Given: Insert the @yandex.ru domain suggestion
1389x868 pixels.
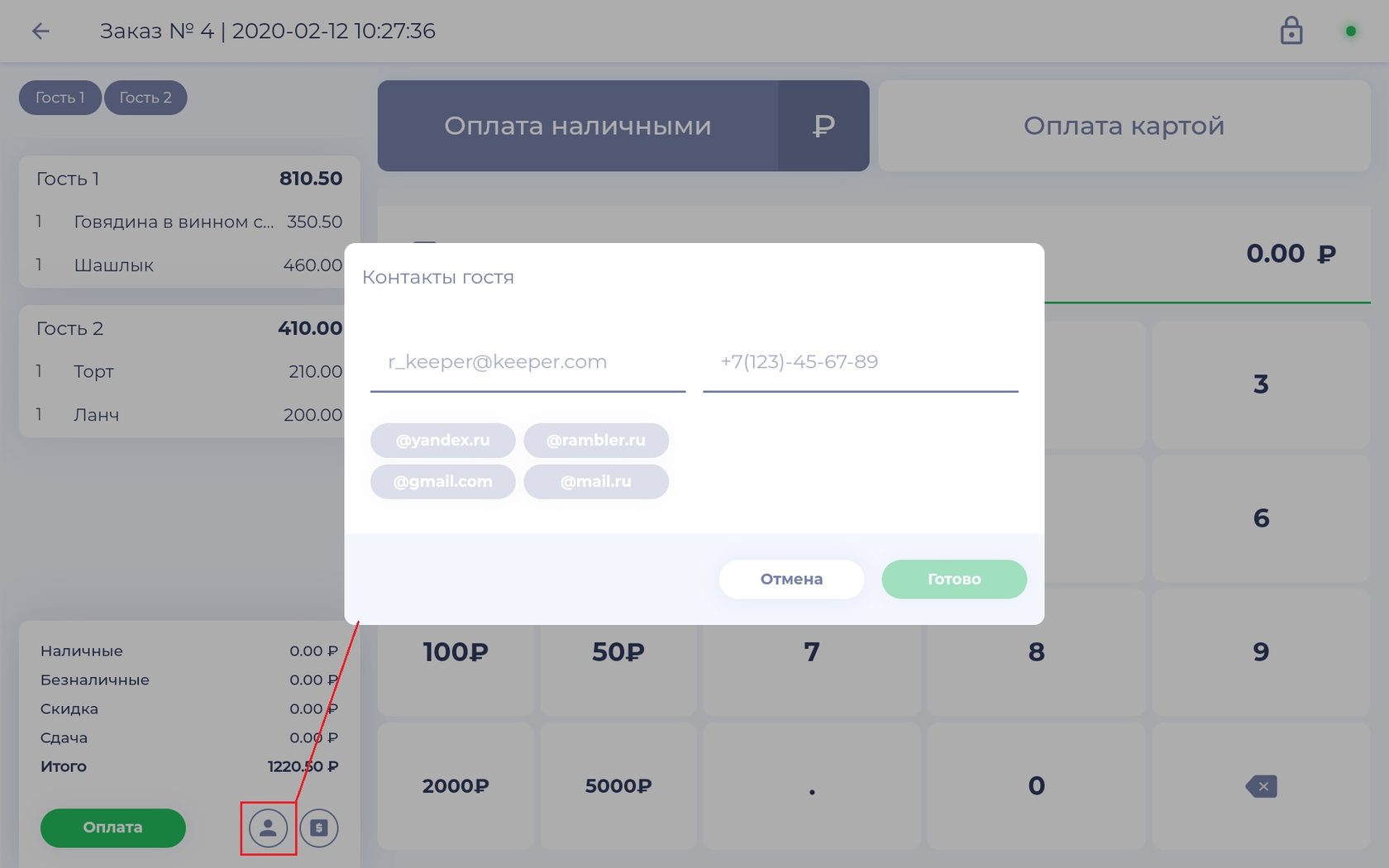Looking at the screenshot, I should tap(442, 440).
